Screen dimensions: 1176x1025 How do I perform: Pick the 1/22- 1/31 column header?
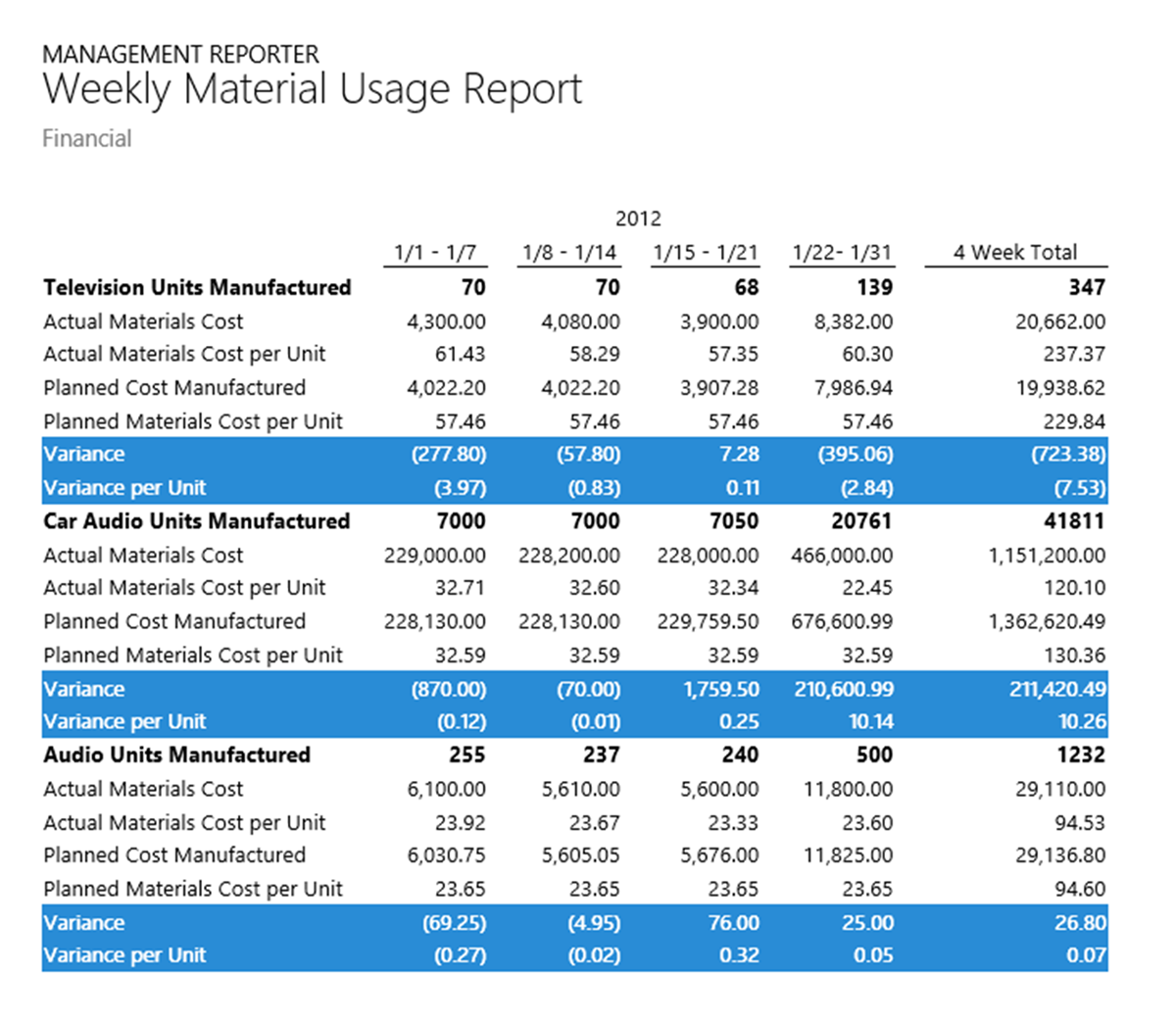point(842,253)
